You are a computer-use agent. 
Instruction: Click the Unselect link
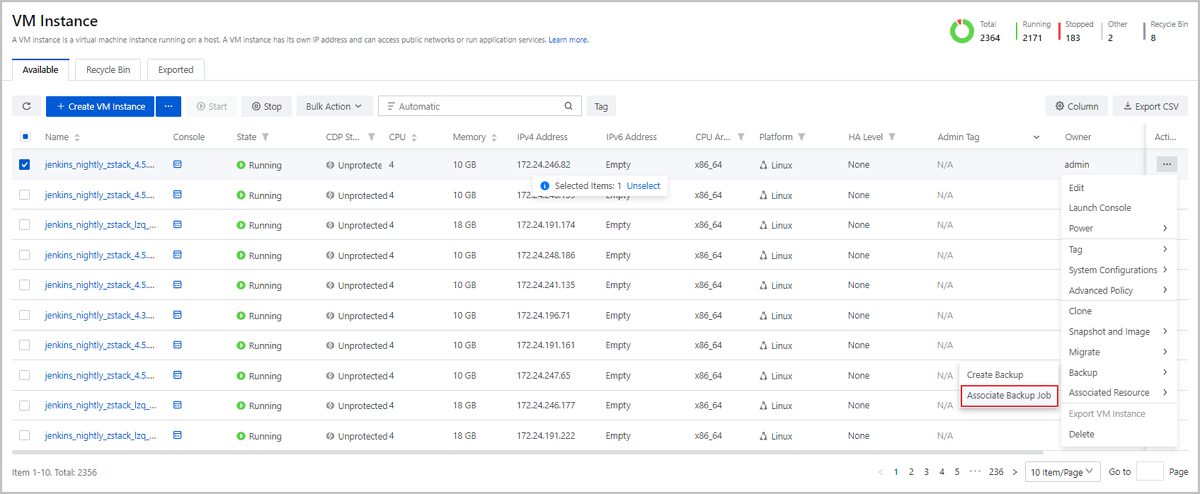click(x=643, y=186)
